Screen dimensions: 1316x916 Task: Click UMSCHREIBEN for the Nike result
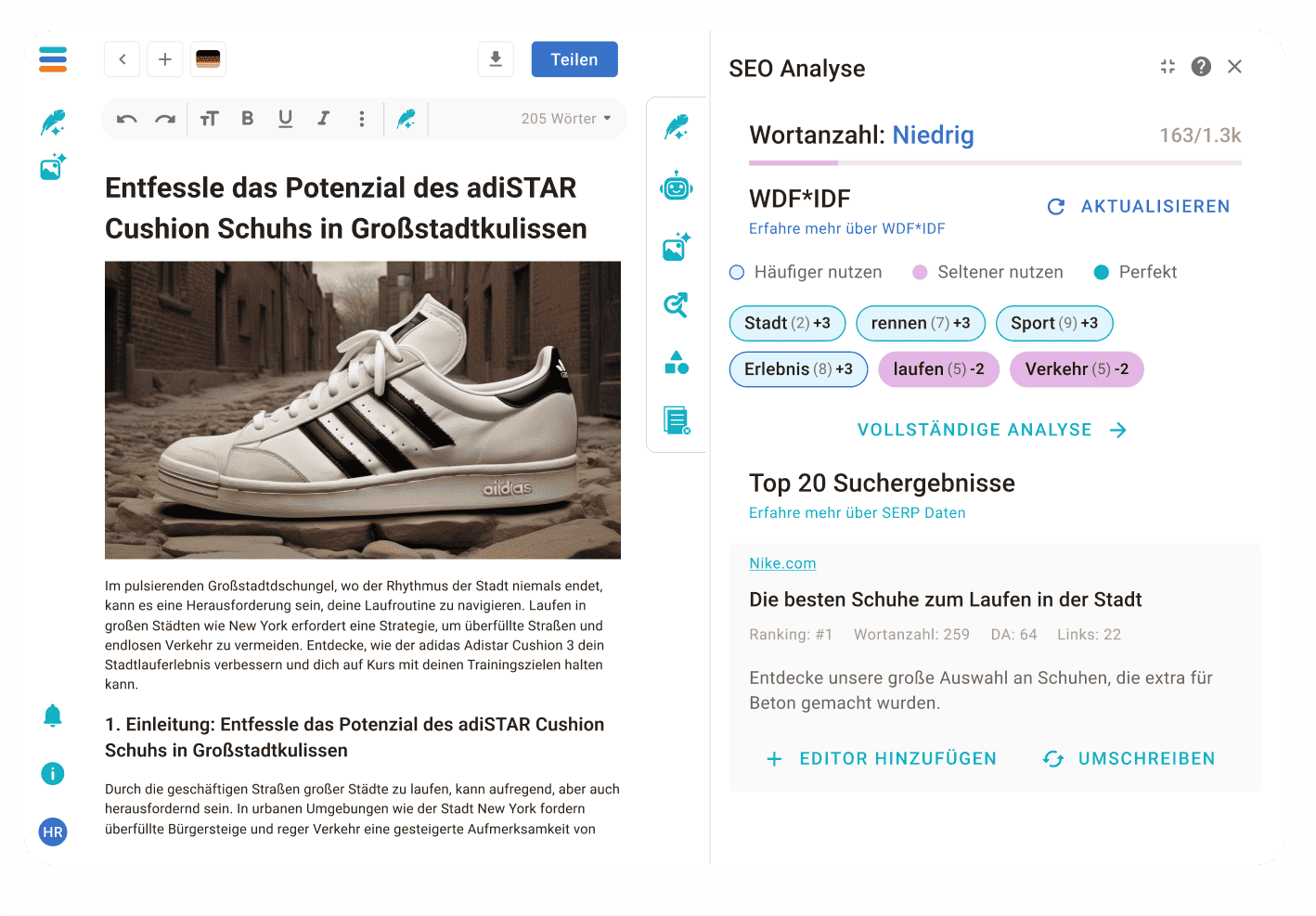coord(1129,759)
